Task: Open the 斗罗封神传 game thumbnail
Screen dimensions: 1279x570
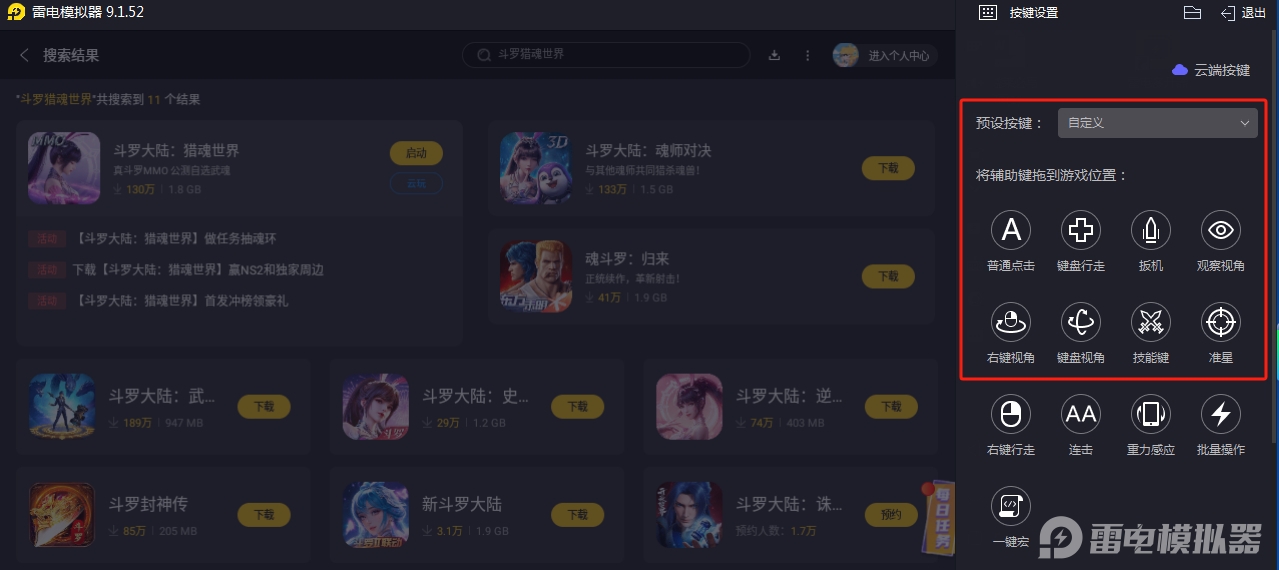Action: (62, 516)
